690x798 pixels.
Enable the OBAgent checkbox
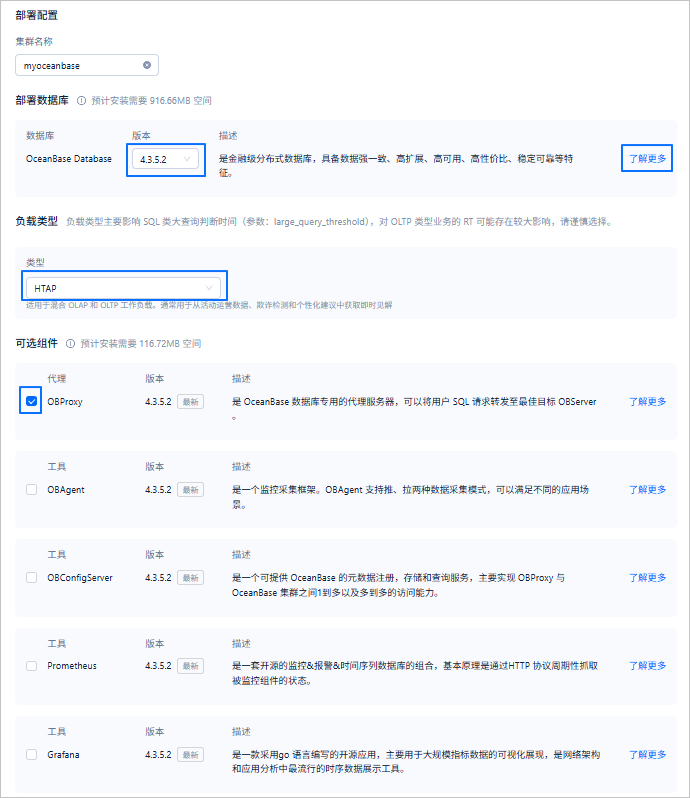(32, 489)
